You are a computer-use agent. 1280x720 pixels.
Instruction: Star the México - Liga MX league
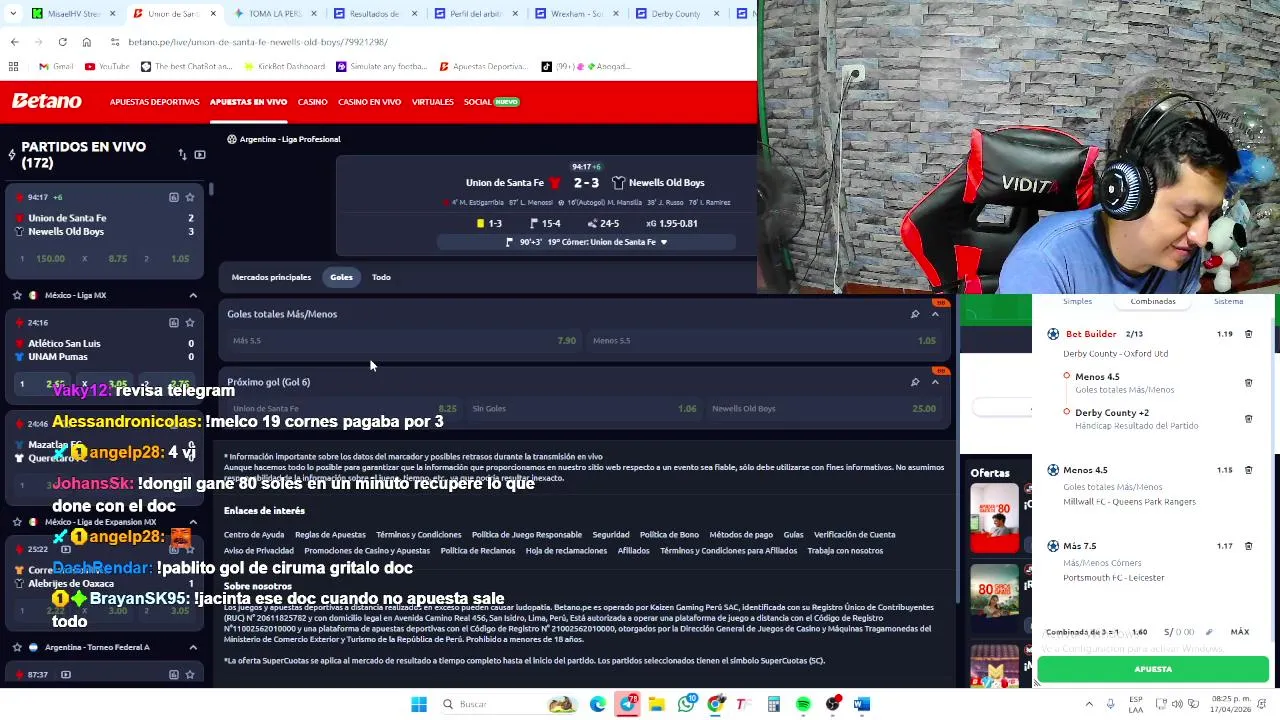[x=17, y=295]
